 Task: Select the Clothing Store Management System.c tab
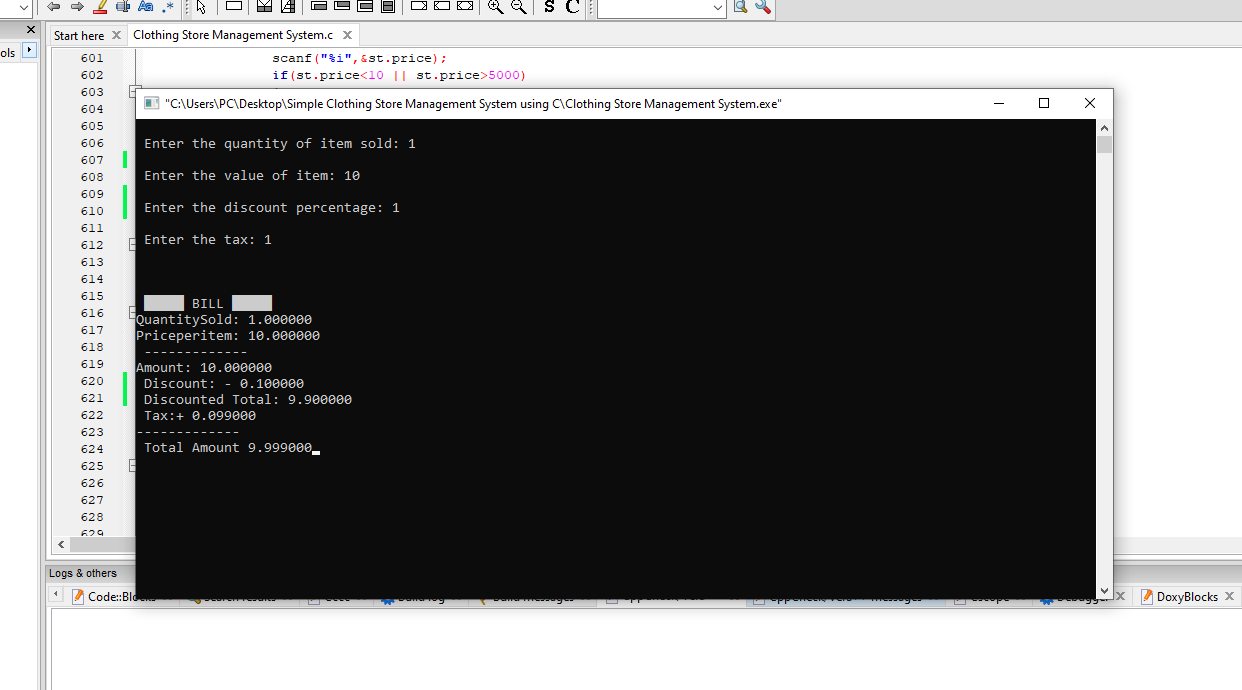pyautogui.click(x=233, y=35)
